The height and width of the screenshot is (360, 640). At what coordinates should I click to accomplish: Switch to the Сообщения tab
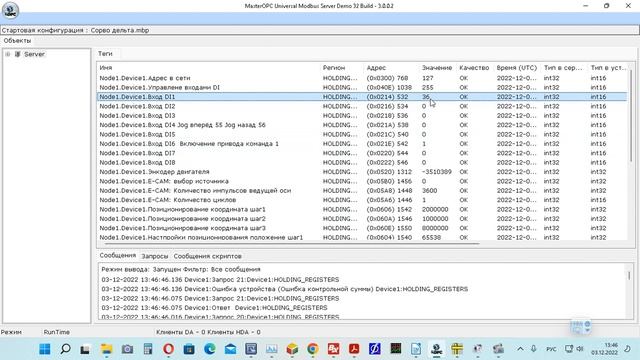click(x=118, y=255)
